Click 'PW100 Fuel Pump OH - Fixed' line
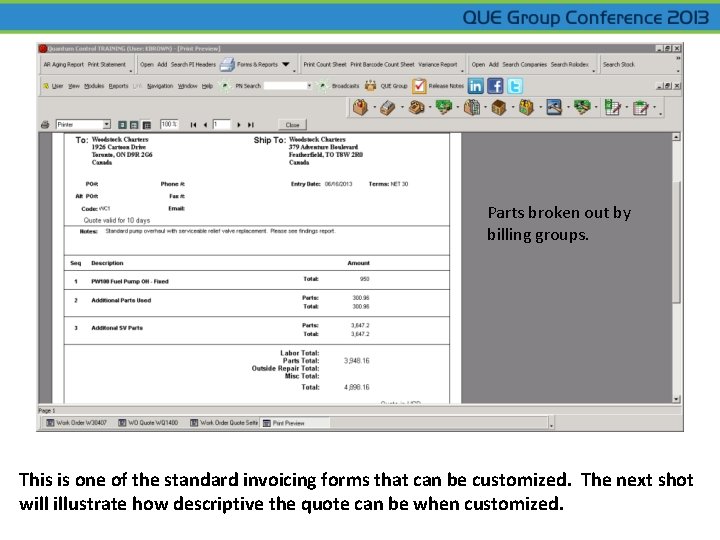This screenshot has width=720, height=540. pyautogui.click(x=130, y=281)
